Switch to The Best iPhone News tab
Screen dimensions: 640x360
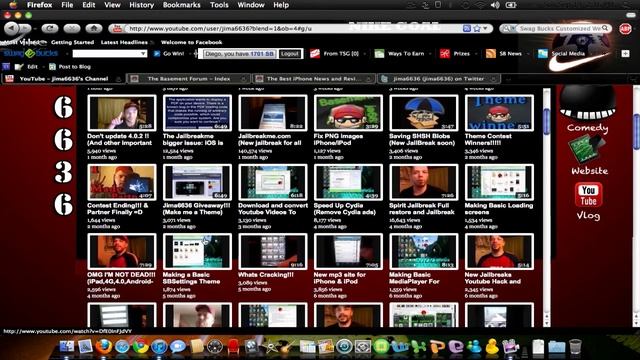[313, 79]
